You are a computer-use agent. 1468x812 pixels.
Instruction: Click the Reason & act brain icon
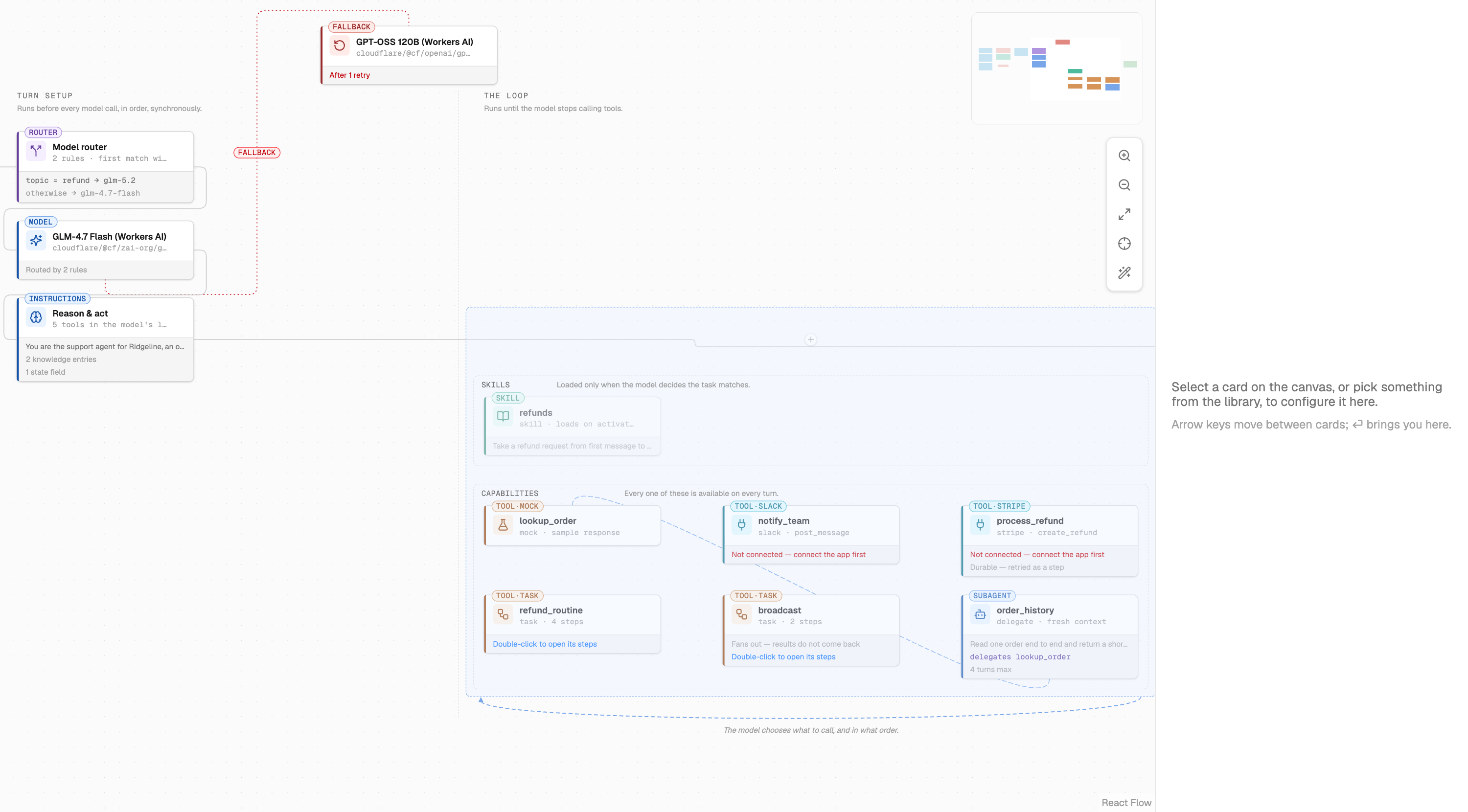click(x=36, y=317)
